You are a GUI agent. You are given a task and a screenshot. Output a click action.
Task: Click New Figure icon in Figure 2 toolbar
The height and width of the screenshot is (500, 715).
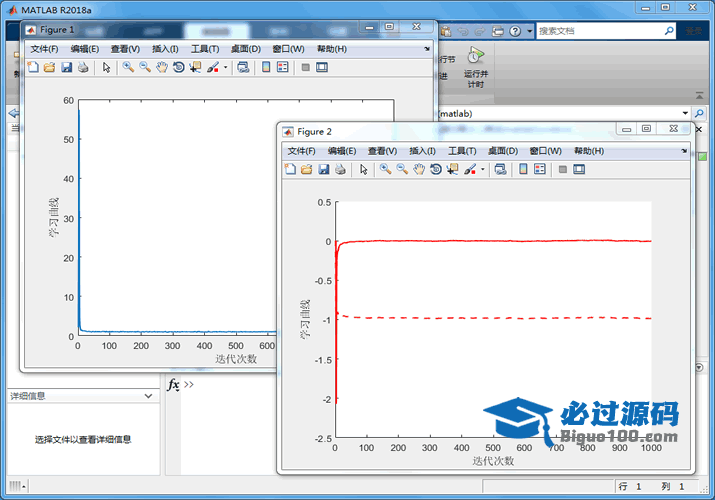pos(290,170)
